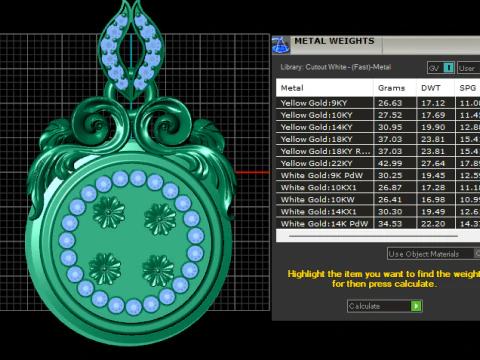This screenshot has width=480, height=360.
Task: Click the 26.63 grams value
Action: (390, 103)
